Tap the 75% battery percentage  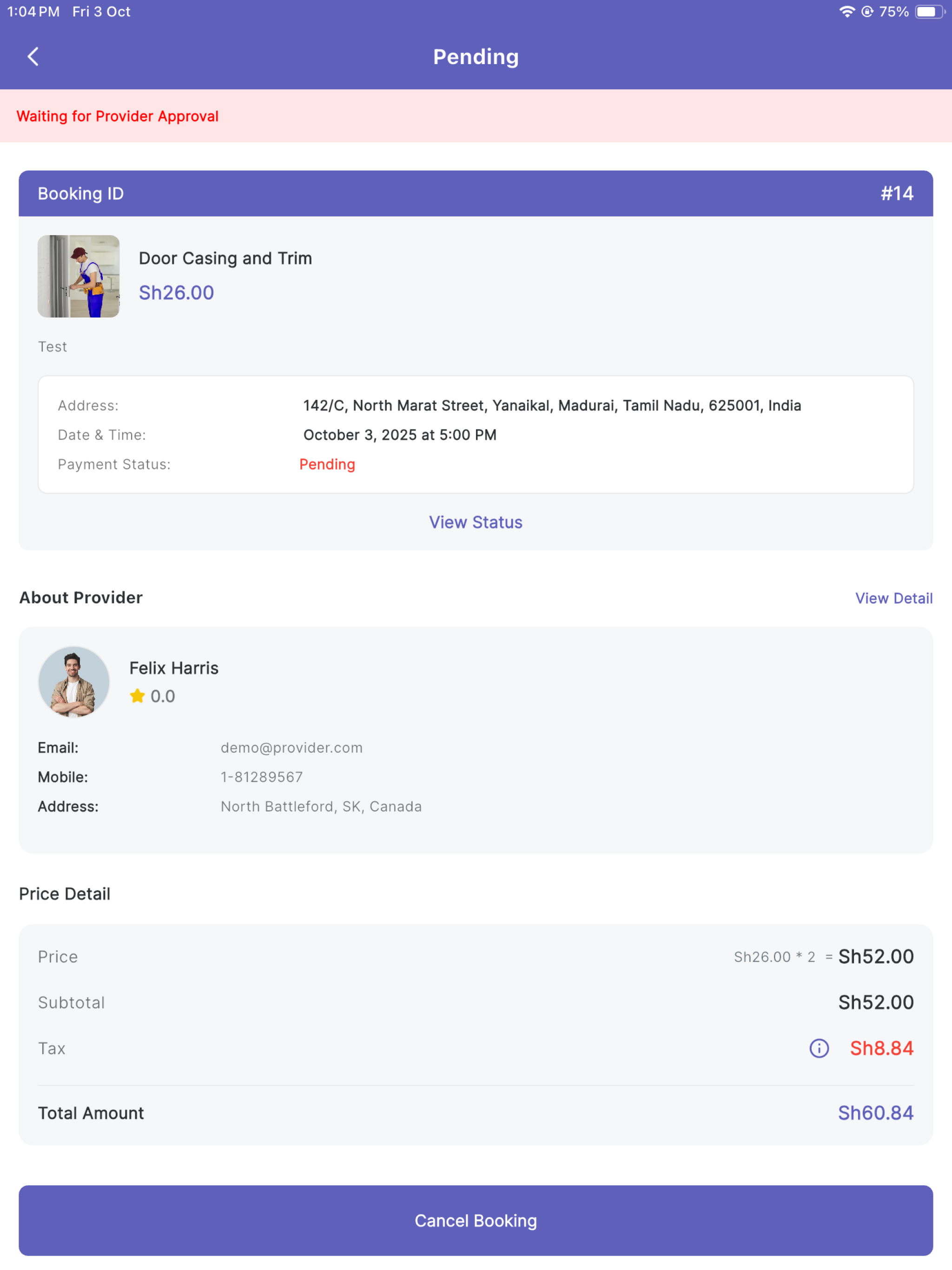pos(894,12)
